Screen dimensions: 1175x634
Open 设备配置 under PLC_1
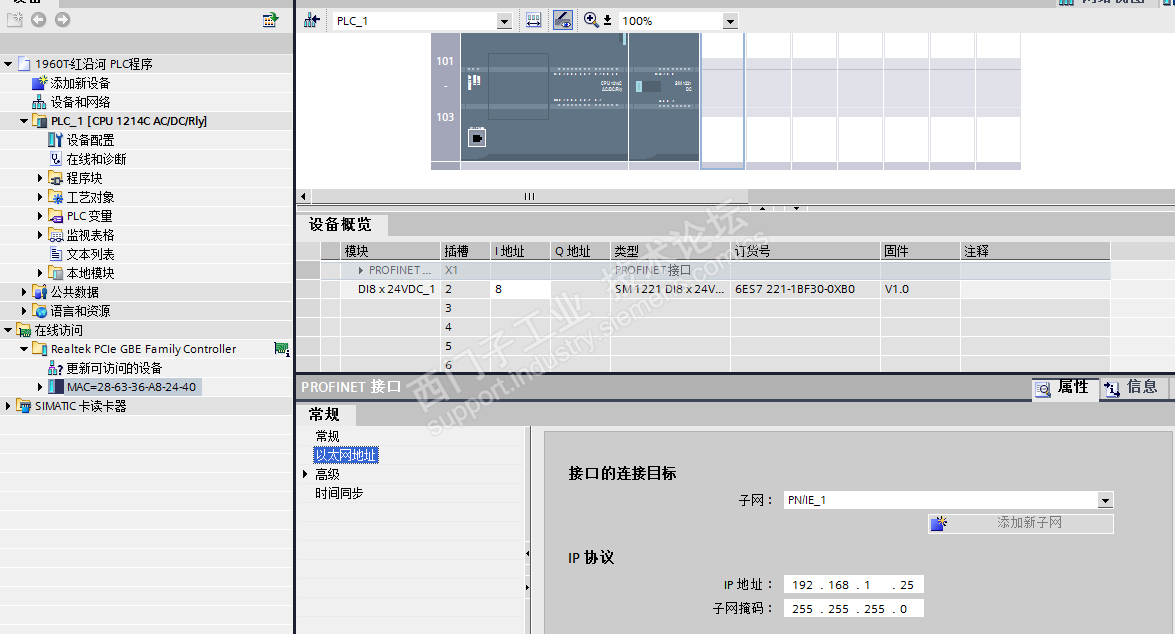(x=90, y=140)
